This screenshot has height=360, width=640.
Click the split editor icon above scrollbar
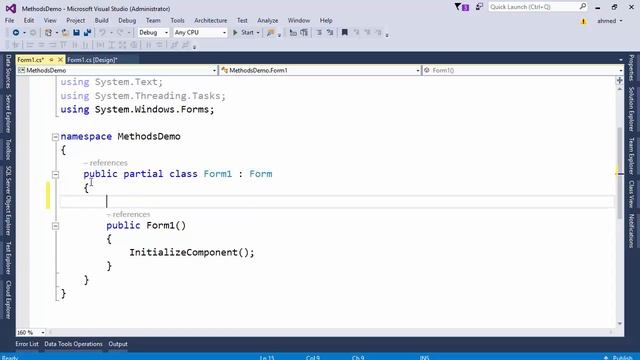pyautogui.click(x=620, y=81)
